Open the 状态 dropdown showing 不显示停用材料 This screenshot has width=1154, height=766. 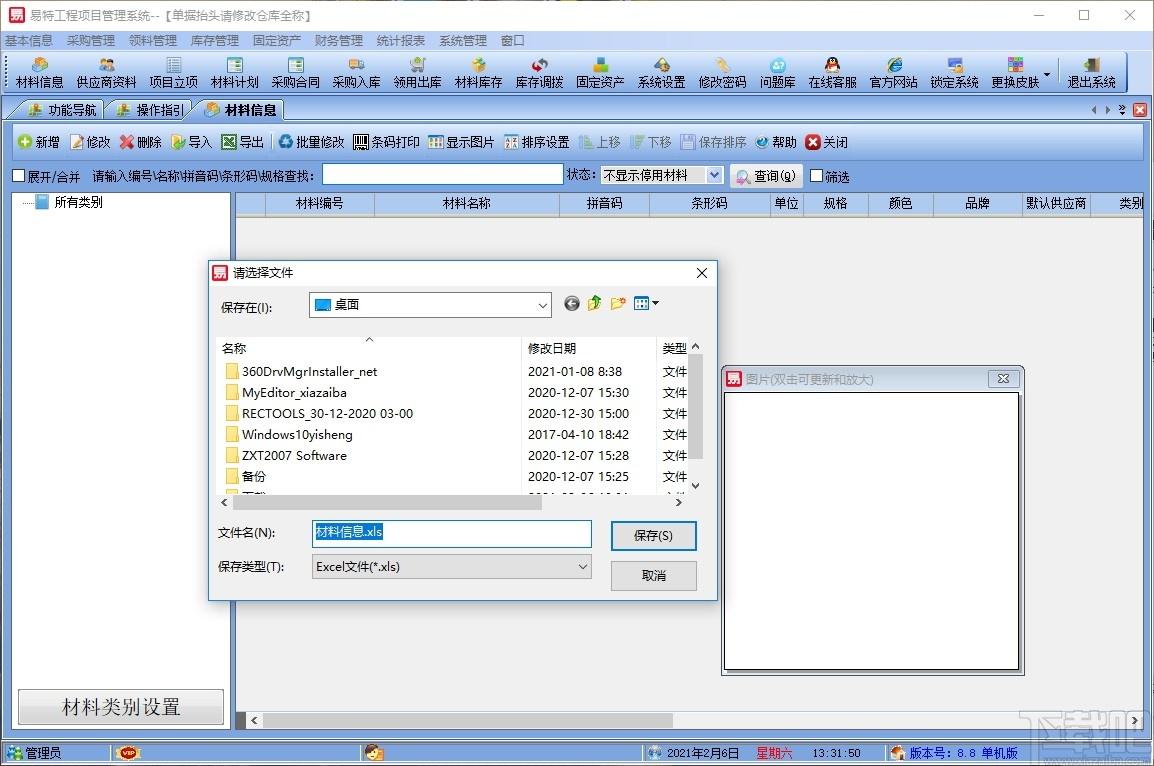[x=662, y=175]
